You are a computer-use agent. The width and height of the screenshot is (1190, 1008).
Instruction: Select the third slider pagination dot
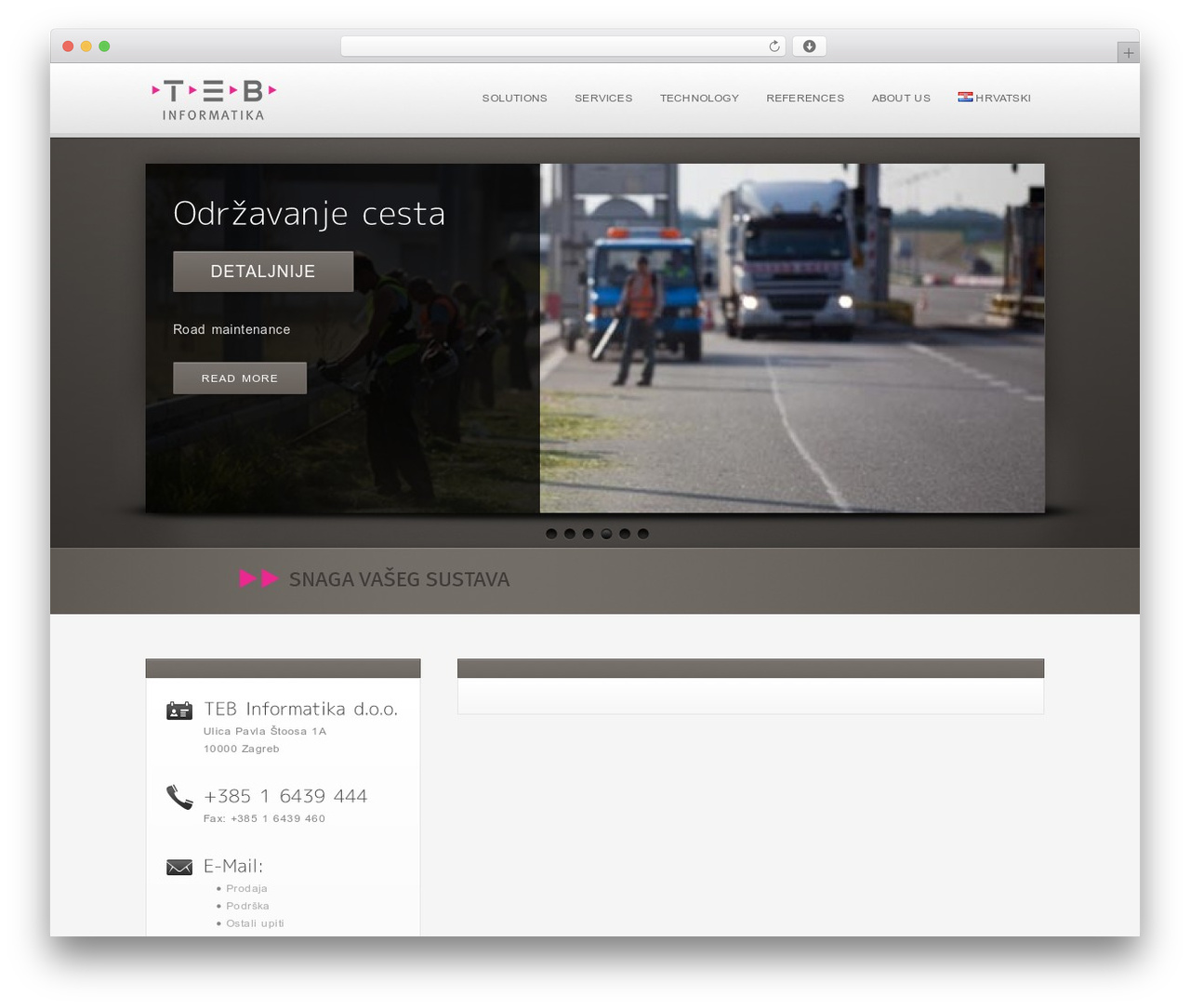588,534
